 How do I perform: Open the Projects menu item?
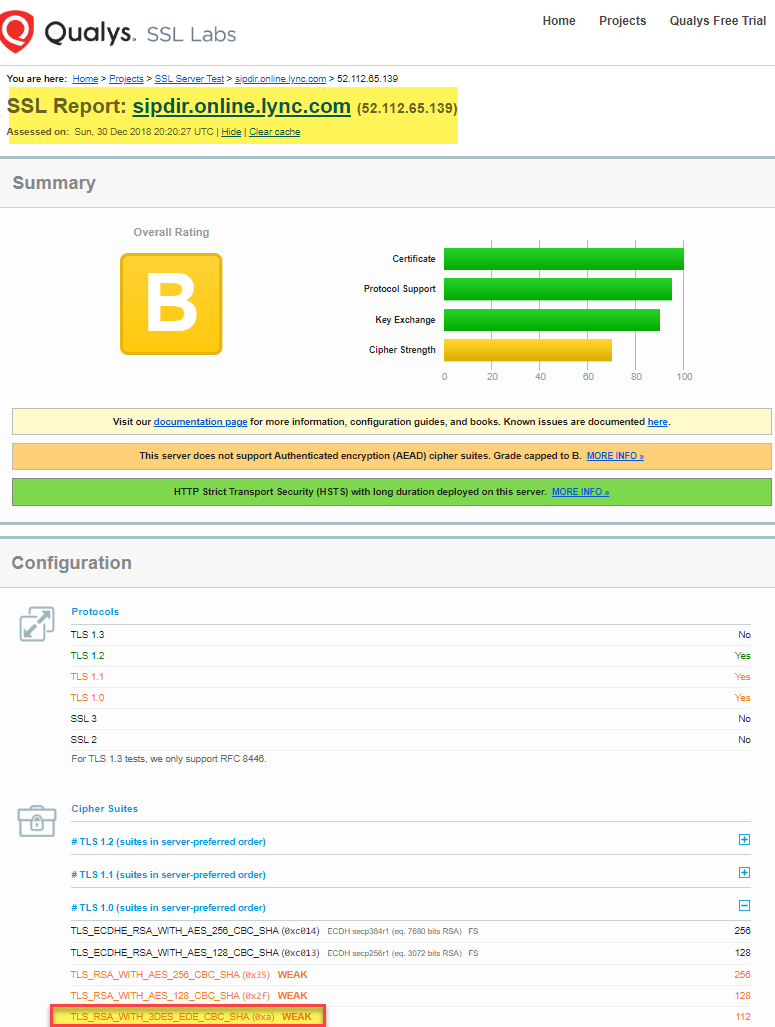[x=622, y=21]
